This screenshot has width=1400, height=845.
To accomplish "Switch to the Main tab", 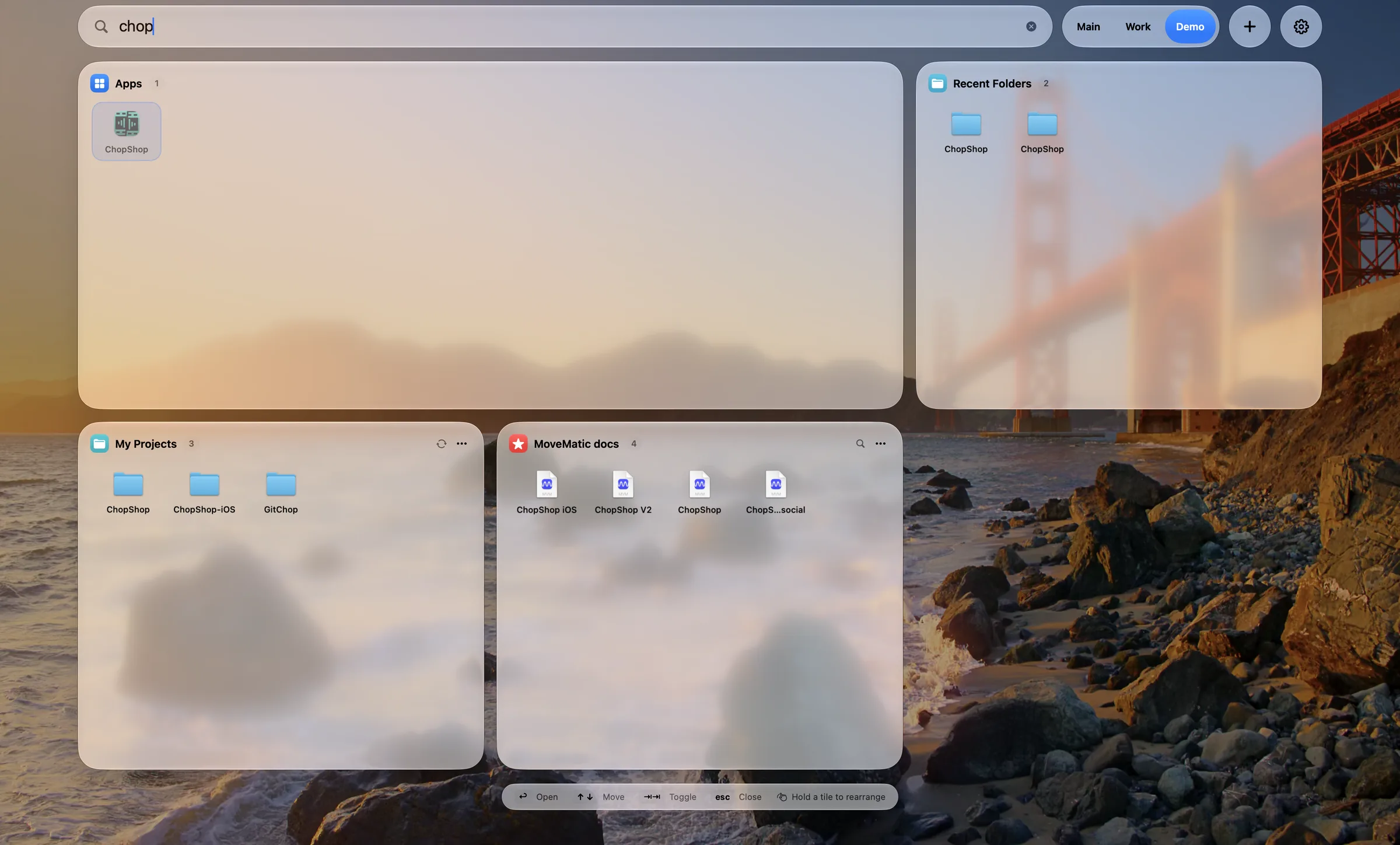I will pyautogui.click(x=1088, y=27).
